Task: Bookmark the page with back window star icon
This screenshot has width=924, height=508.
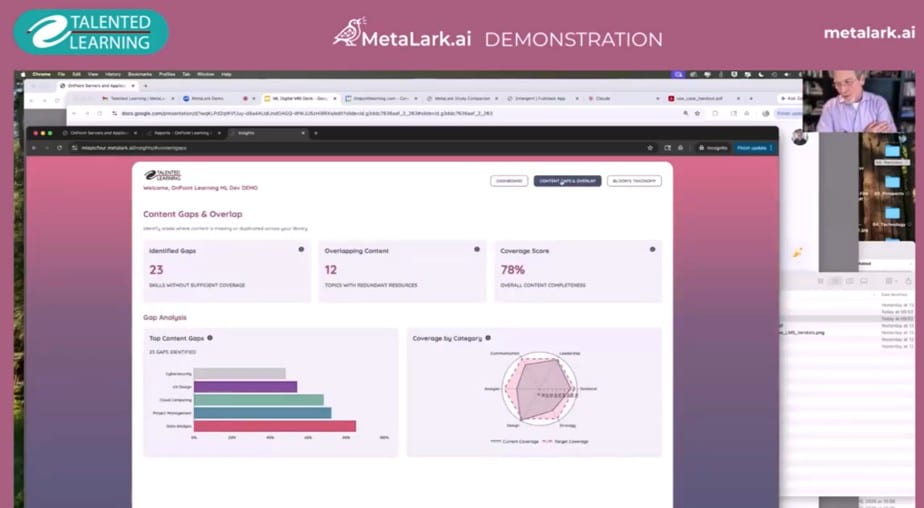Action: (x=697, y=113)
